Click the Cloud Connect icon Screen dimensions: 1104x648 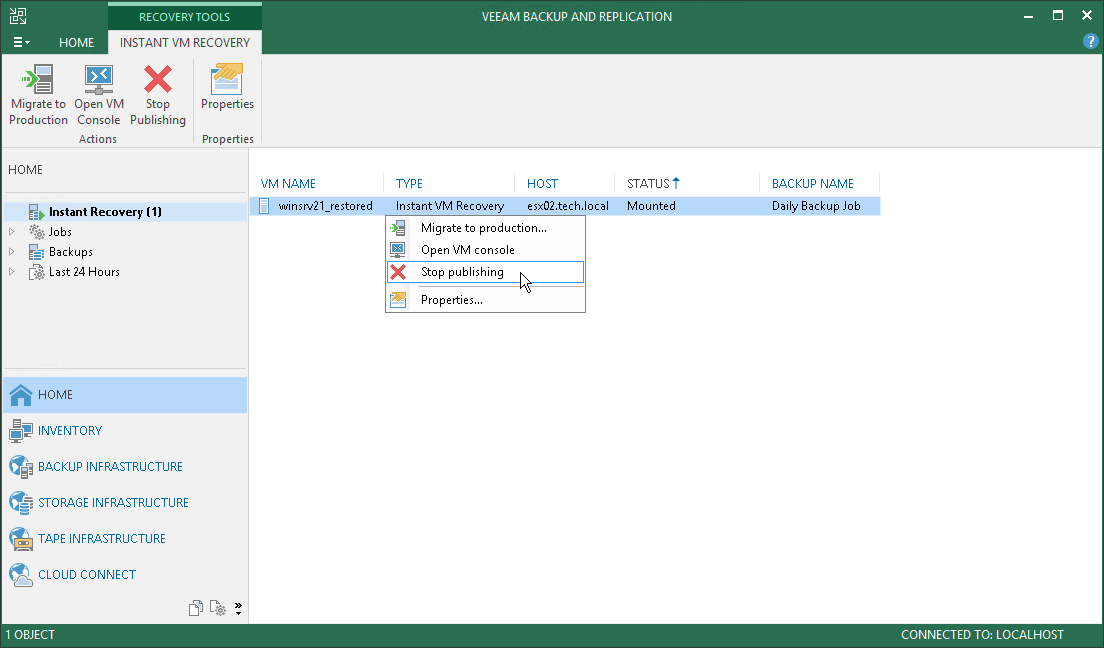tap(21, 575)
